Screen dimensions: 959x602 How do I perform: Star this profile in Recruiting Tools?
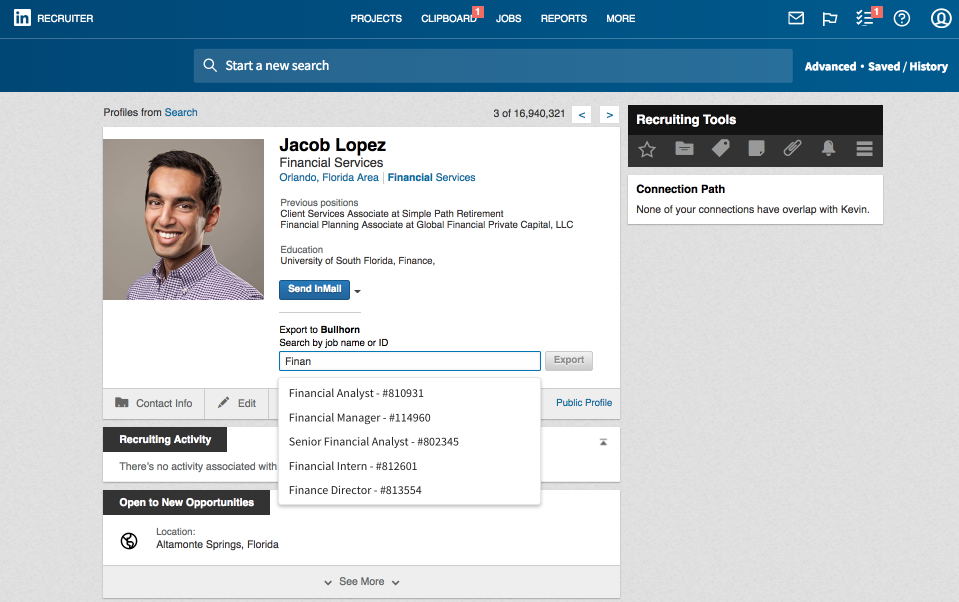646,149
